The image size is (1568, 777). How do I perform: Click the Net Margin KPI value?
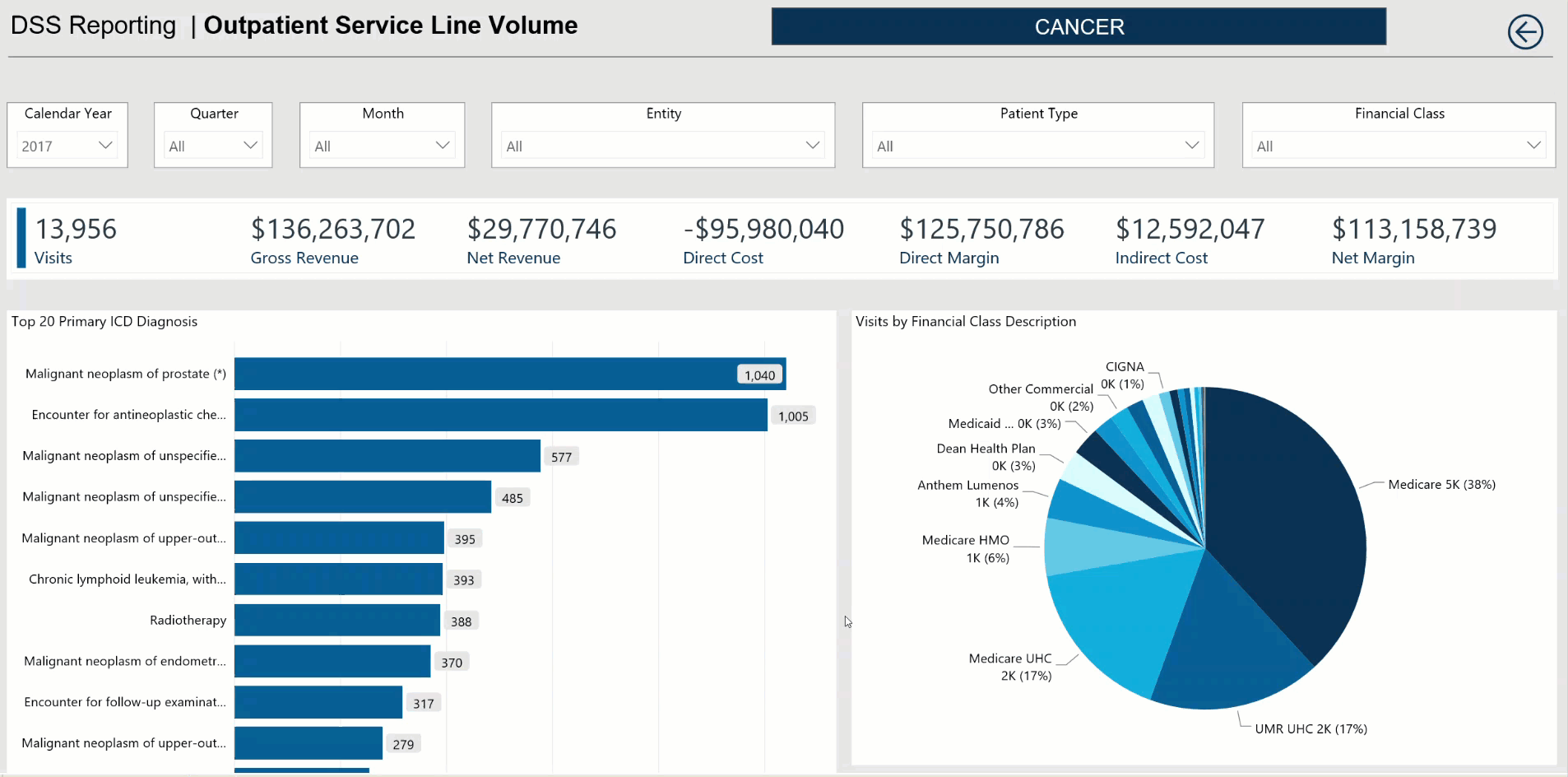pos(1414,229)
